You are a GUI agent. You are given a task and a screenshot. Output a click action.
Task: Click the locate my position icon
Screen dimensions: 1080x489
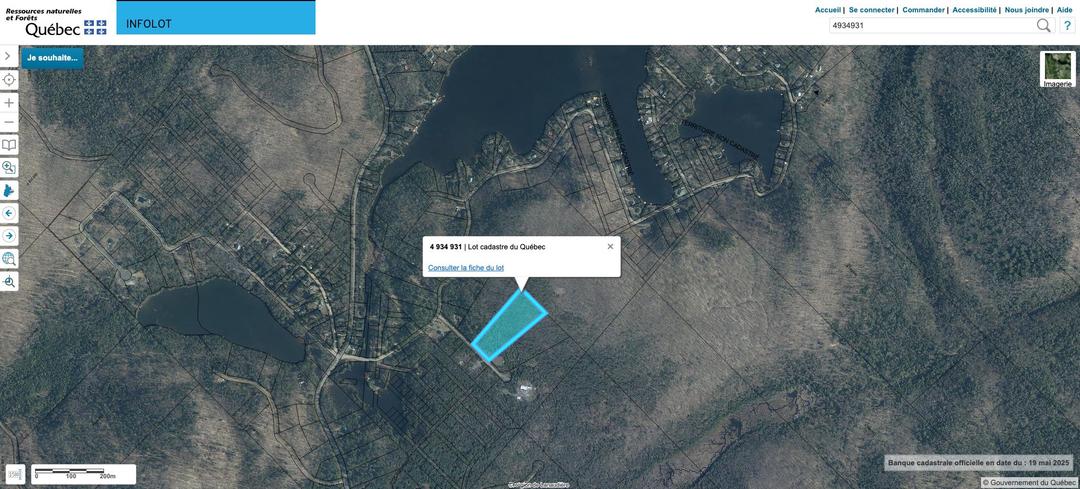point(9,79)
